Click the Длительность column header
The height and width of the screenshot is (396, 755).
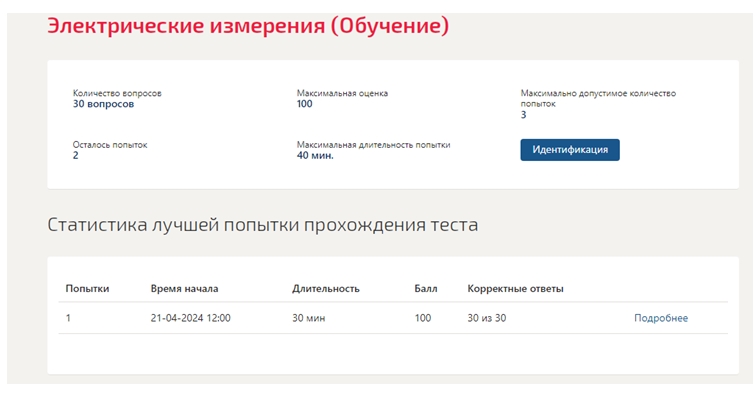(326, 289)
